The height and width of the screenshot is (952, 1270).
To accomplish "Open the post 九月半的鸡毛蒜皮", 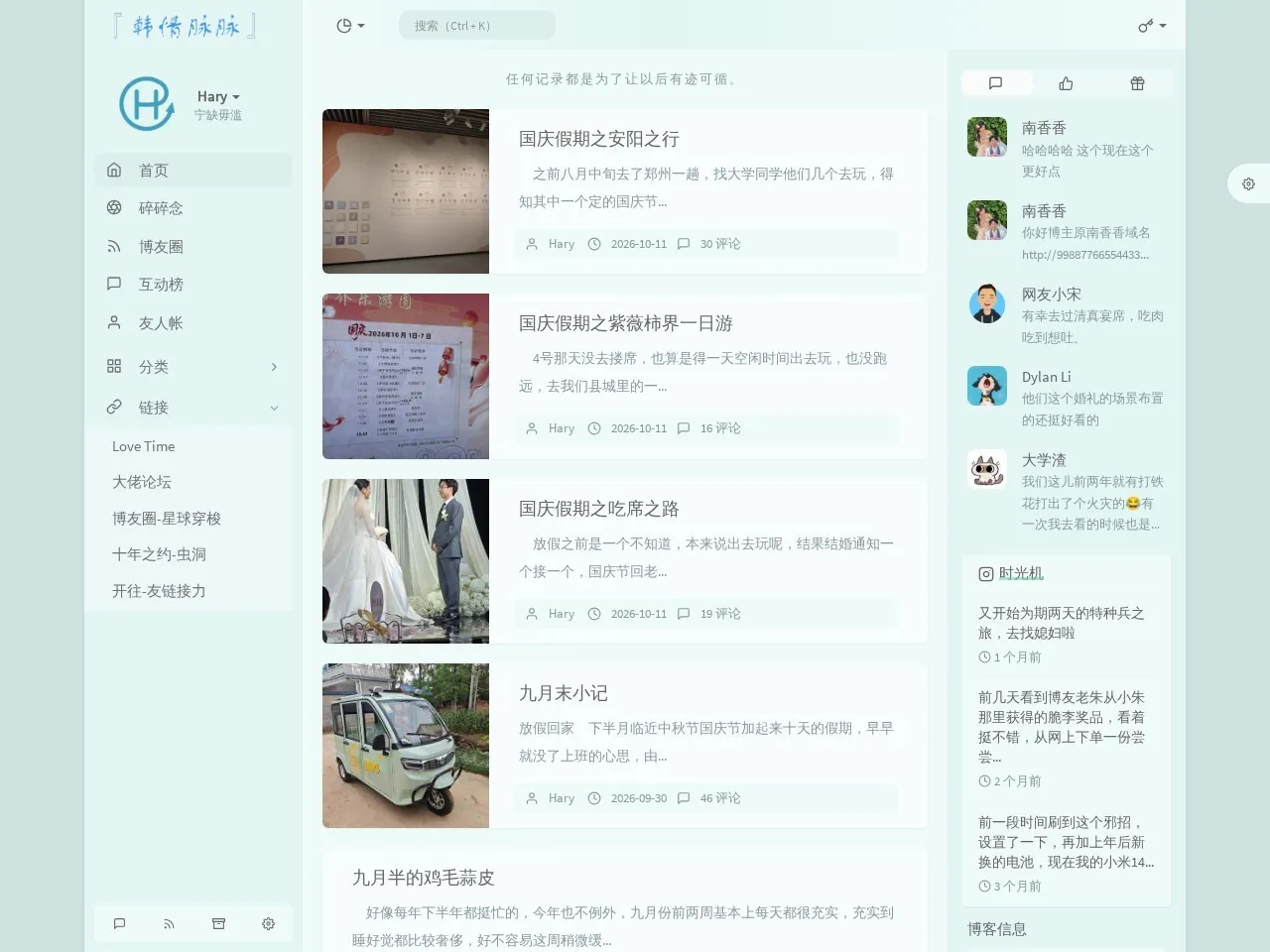I will pyautogui.click(x=424, y=878).
